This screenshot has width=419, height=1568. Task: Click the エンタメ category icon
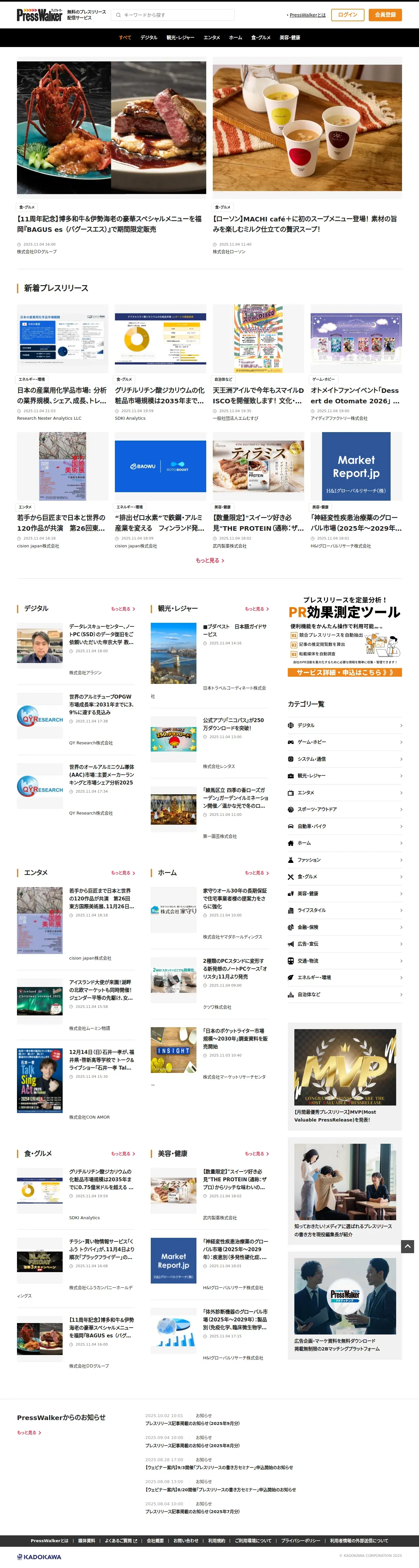291,793
